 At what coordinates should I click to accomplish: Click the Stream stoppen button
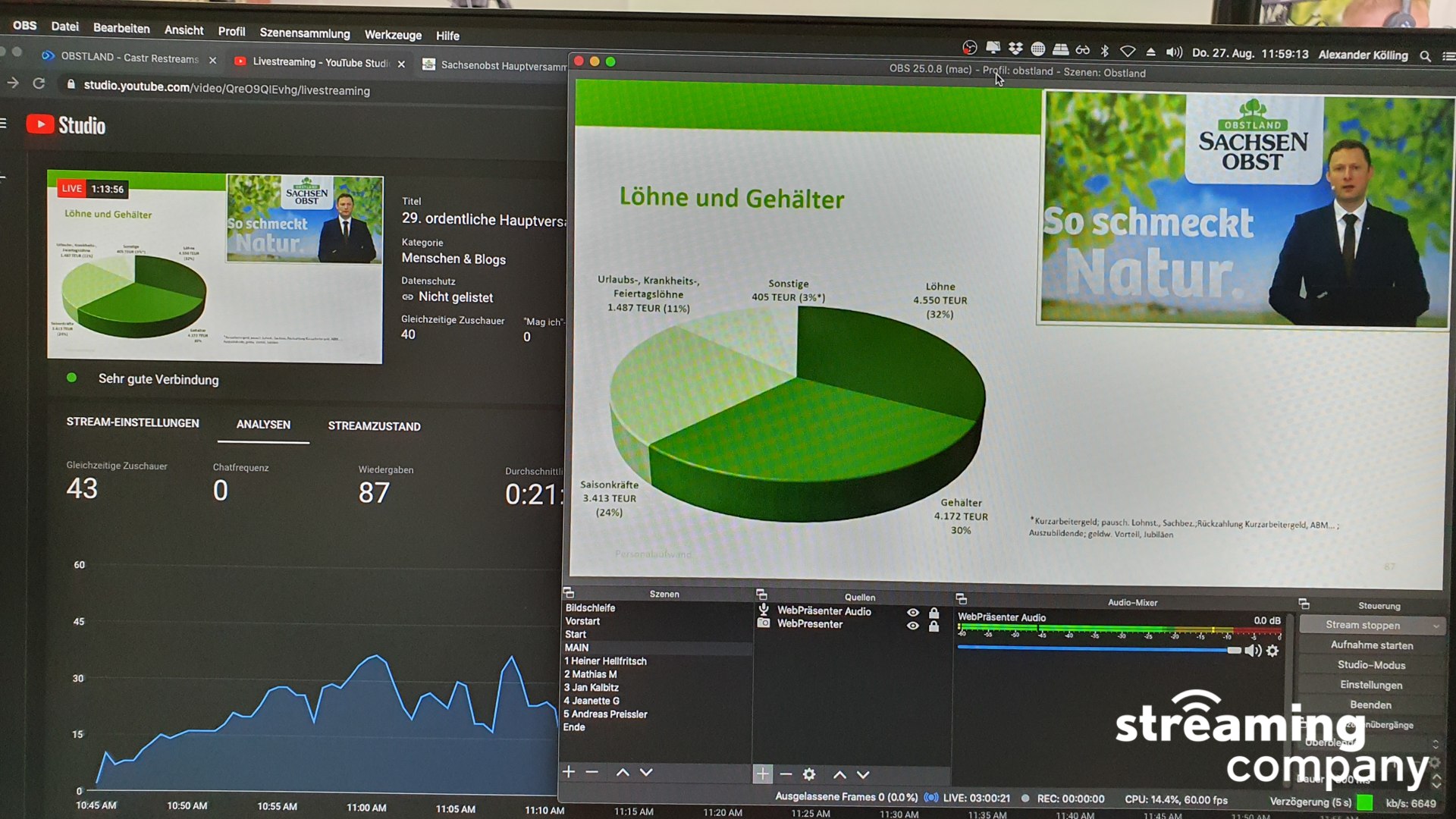tap(1363, 626)
